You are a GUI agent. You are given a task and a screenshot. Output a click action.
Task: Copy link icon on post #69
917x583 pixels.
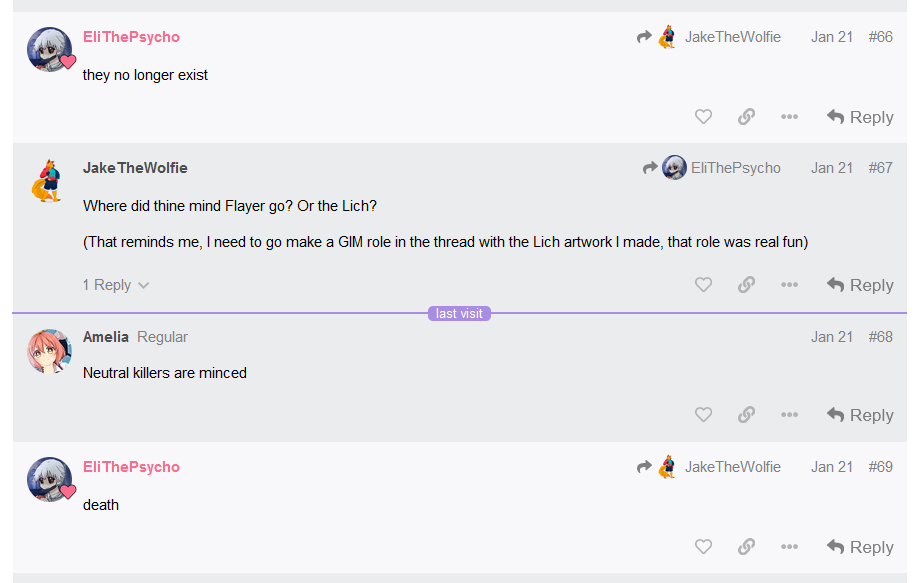(x=746, y=547)
